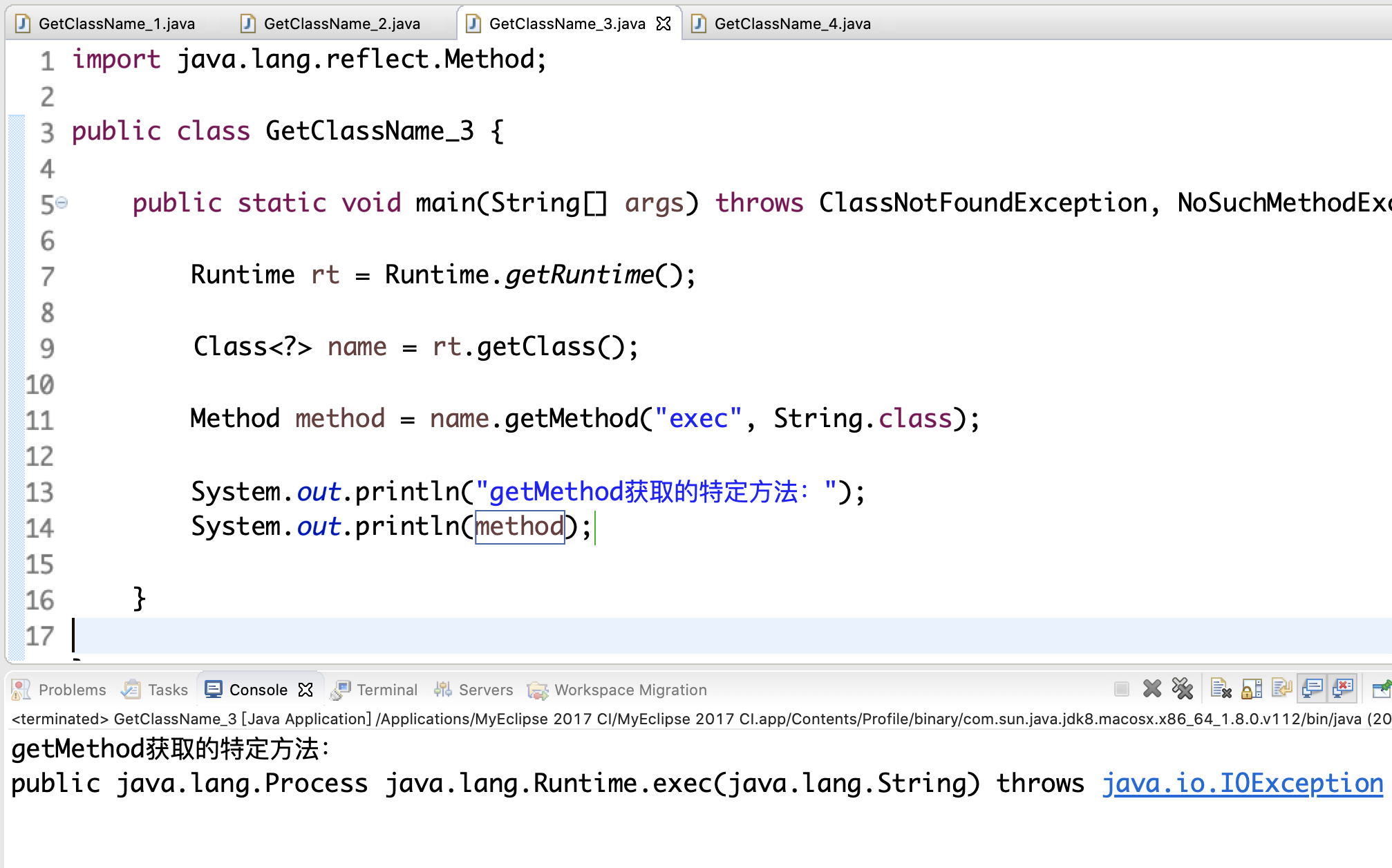1392x868 pixels.
Task: Remove all terminated launches
Action: pyautogui.click(x=1183, y=688)
